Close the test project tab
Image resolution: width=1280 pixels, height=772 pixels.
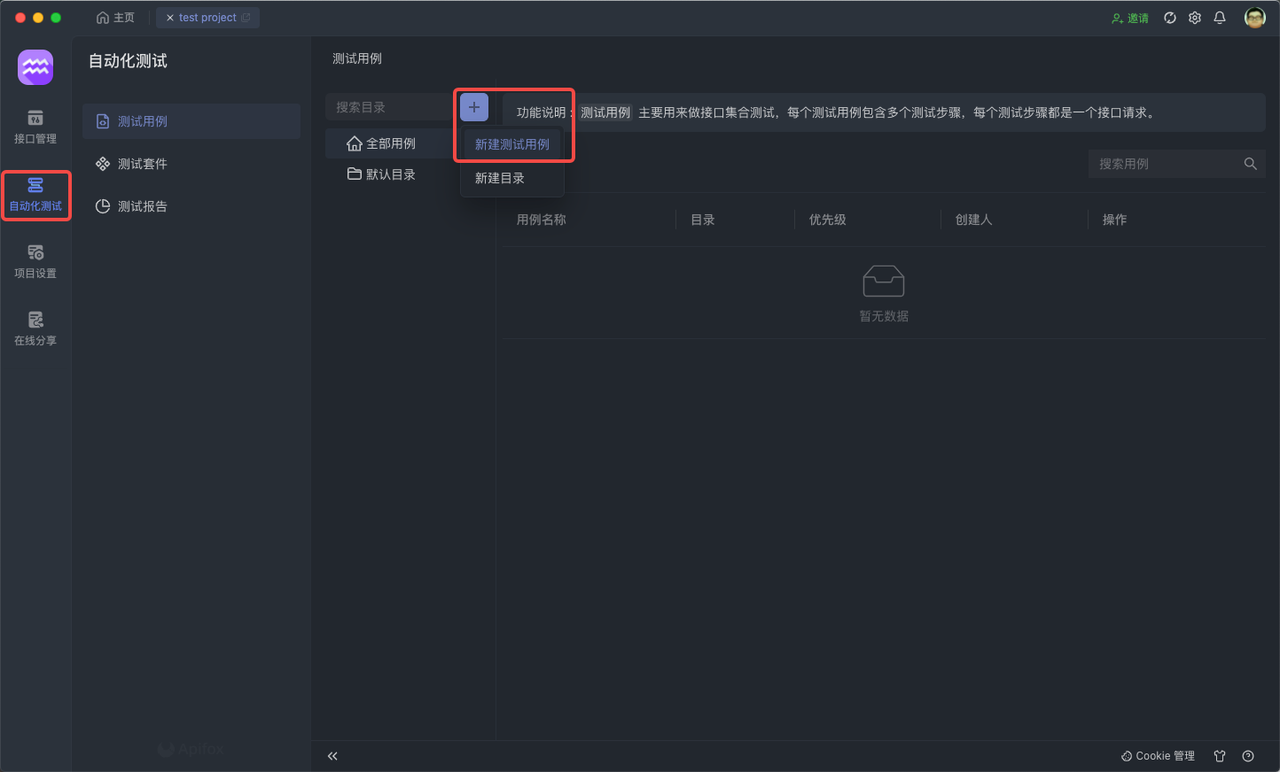pos(170,18)
